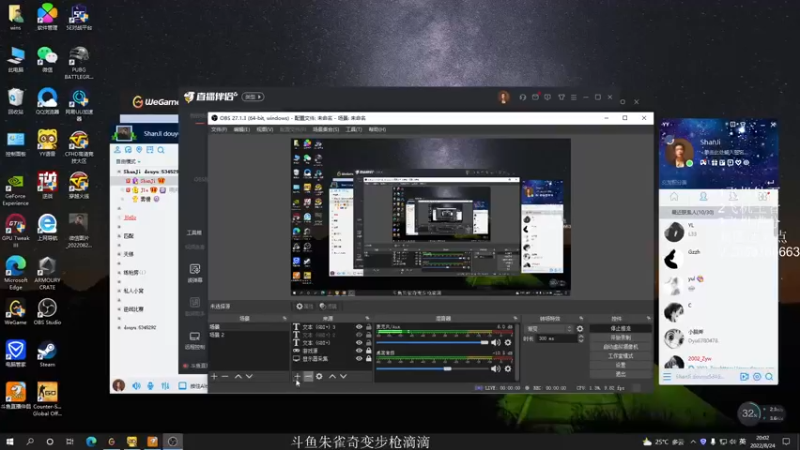Screen dimensions: 800x450
Task: Toggle visibility of fourth source row
Action: pos(359,351)
